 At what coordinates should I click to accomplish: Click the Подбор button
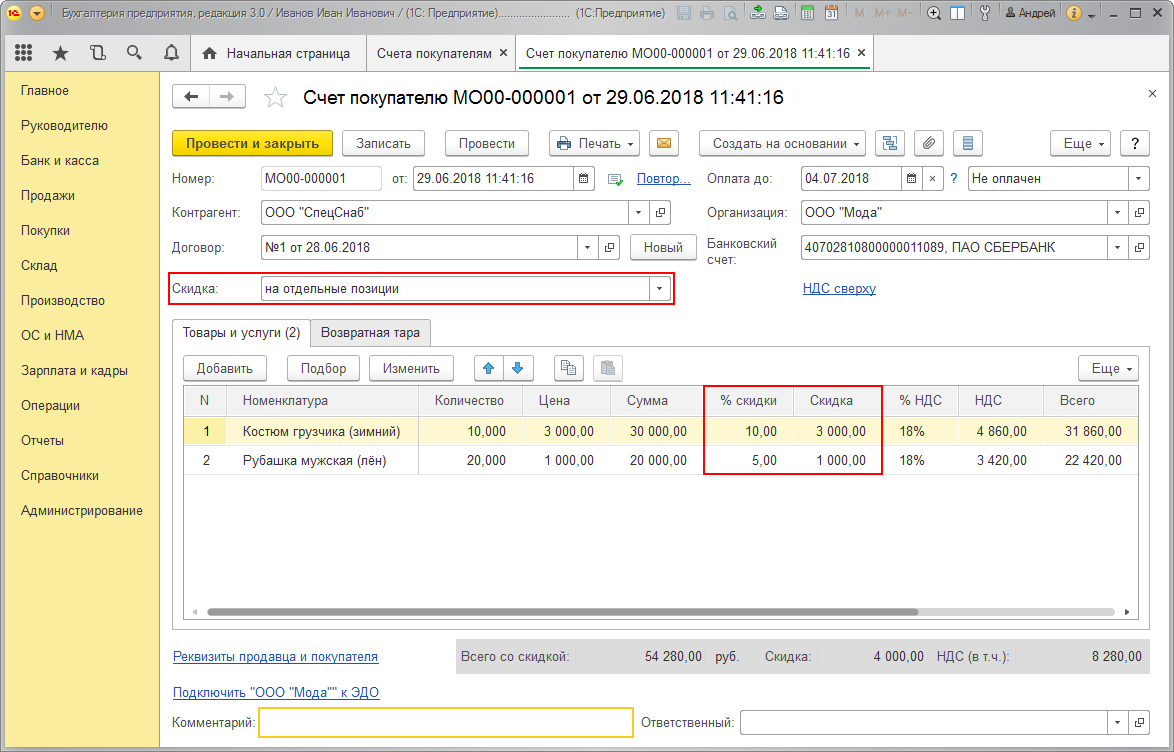[x=323, y=368]
